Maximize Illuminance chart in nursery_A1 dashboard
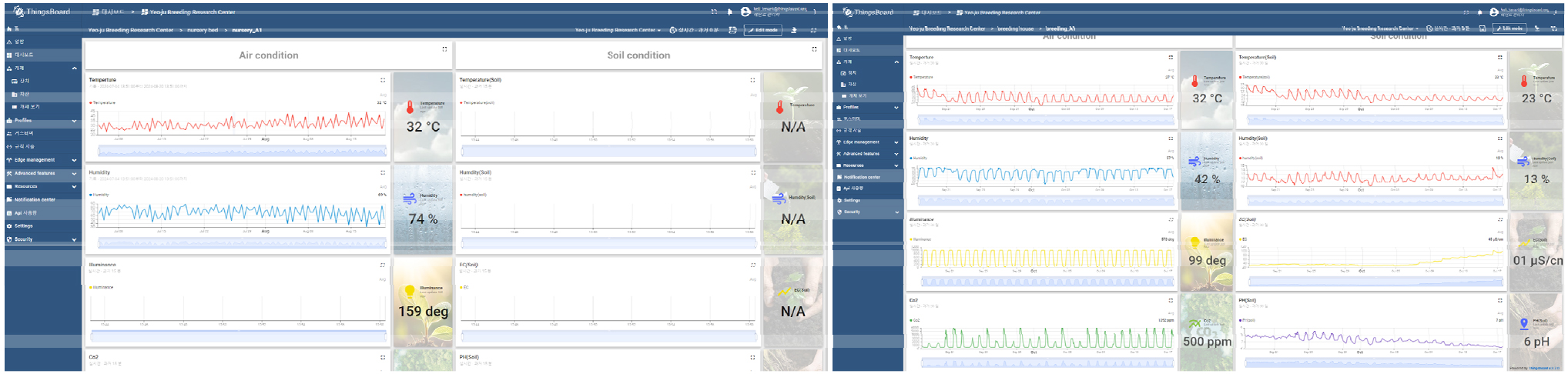This screenshot has height=374, width=1568. click(382, 265)
